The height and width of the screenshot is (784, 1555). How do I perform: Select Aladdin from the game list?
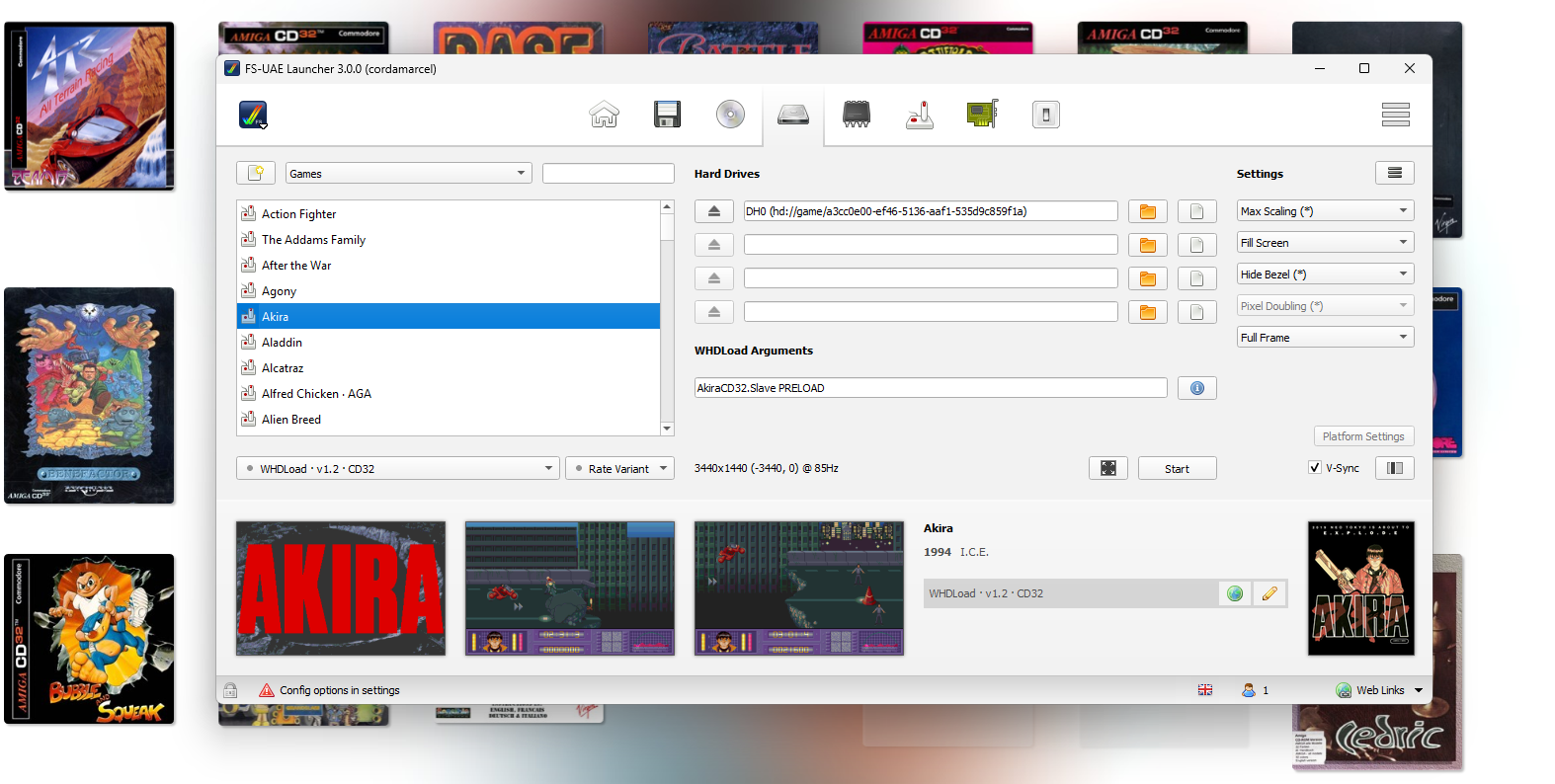(448, 342)
